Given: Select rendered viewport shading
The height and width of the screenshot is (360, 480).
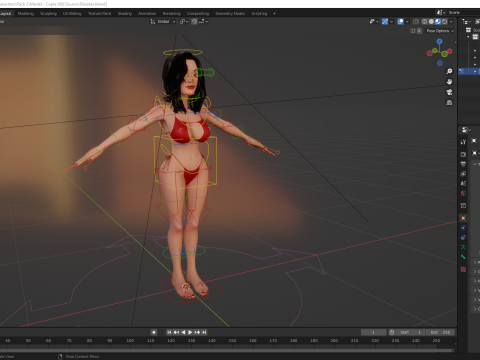Looking at the screenshot, I should [x=444, y=21].
